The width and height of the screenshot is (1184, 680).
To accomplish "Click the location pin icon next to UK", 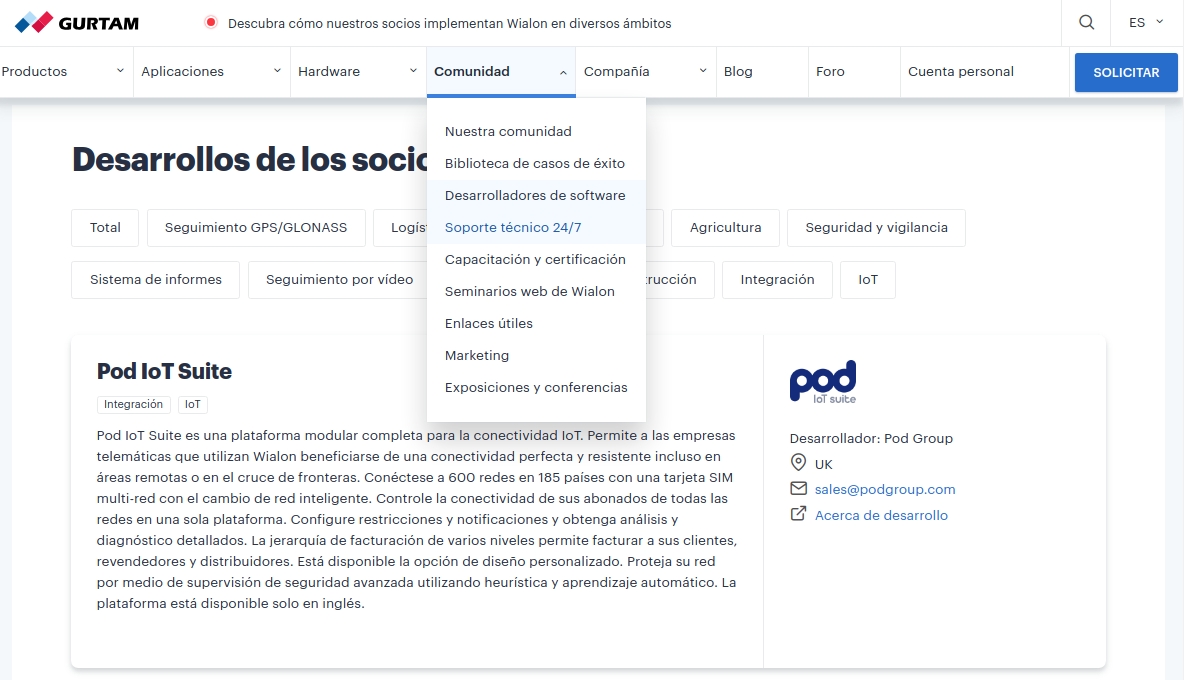I will [797, 463].
